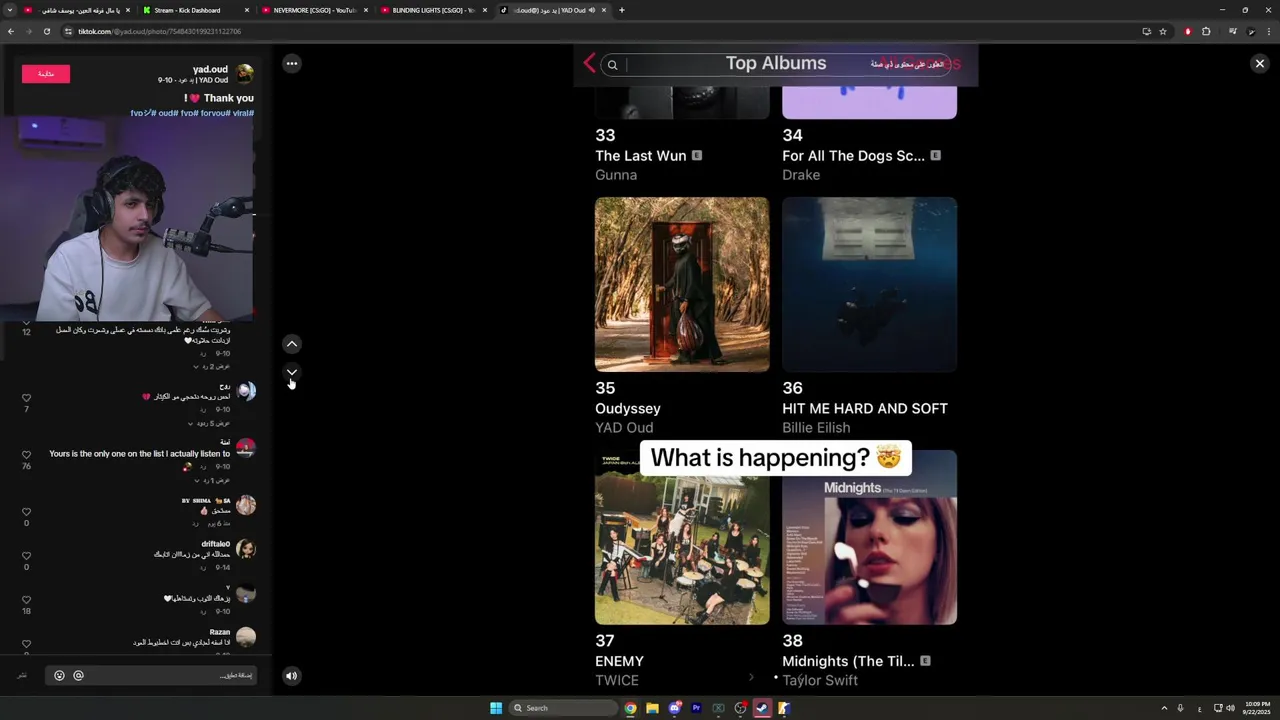Open the driftale0 commenter avatar
The image size is (1280, 720).
click(245, 549)
